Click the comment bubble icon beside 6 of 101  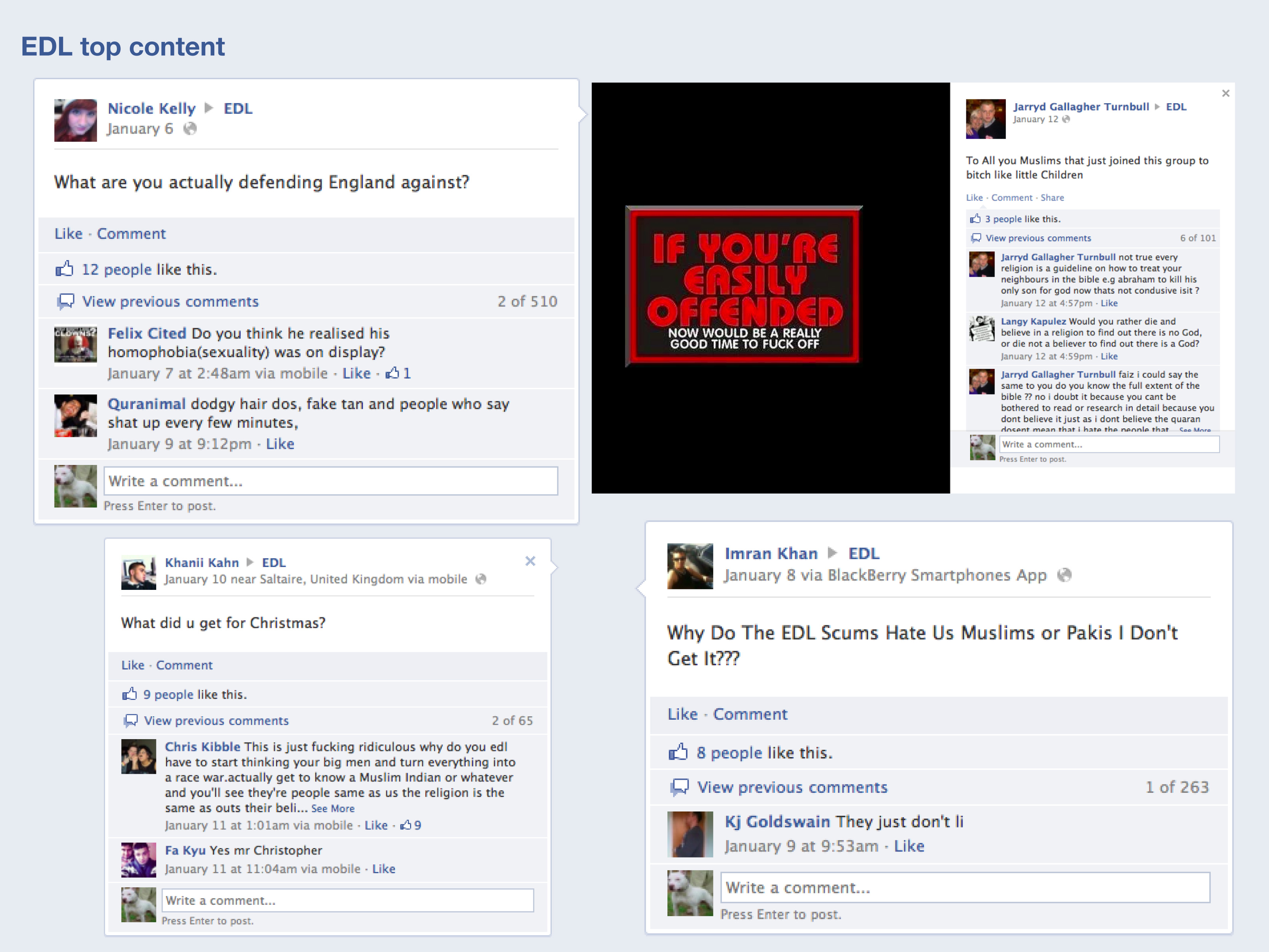pyautogui.click(x=976, y=238)
